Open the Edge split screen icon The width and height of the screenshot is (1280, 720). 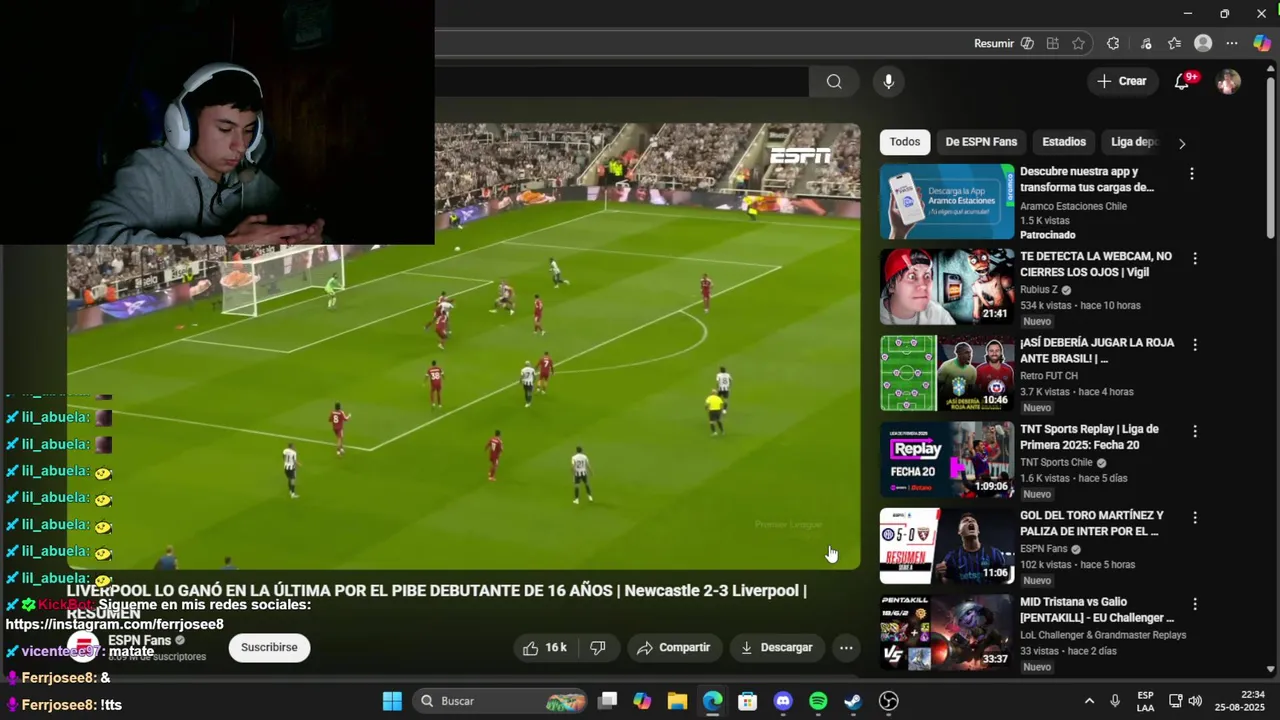(1053, 43)
